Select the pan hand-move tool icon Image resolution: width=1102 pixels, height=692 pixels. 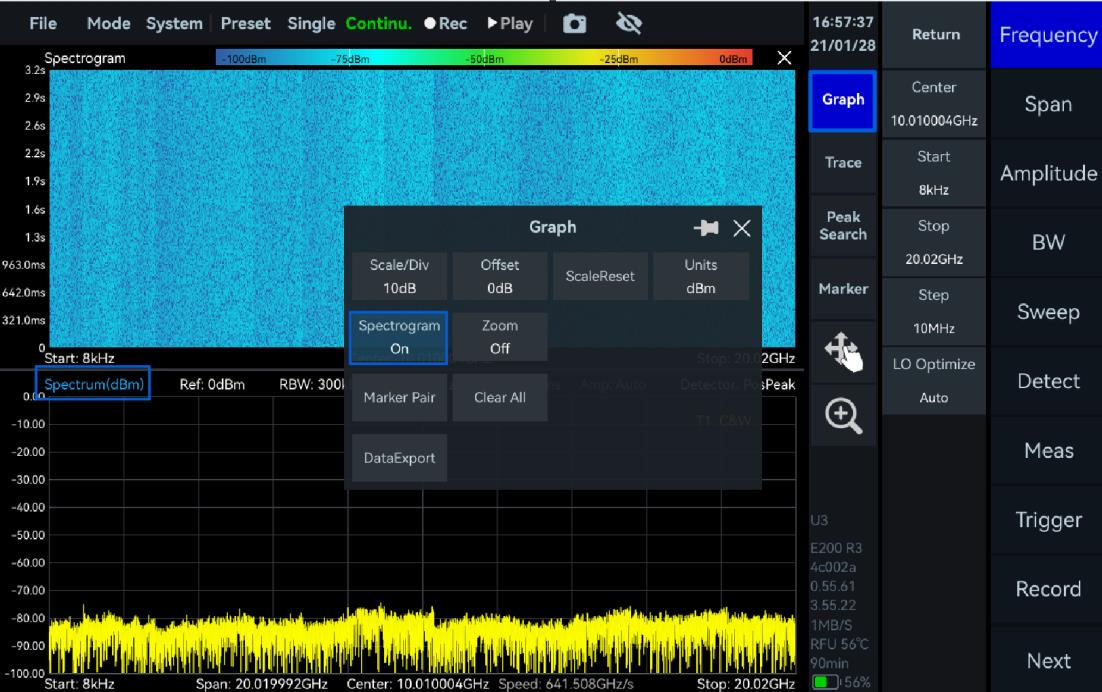click(x=843, y=351)
